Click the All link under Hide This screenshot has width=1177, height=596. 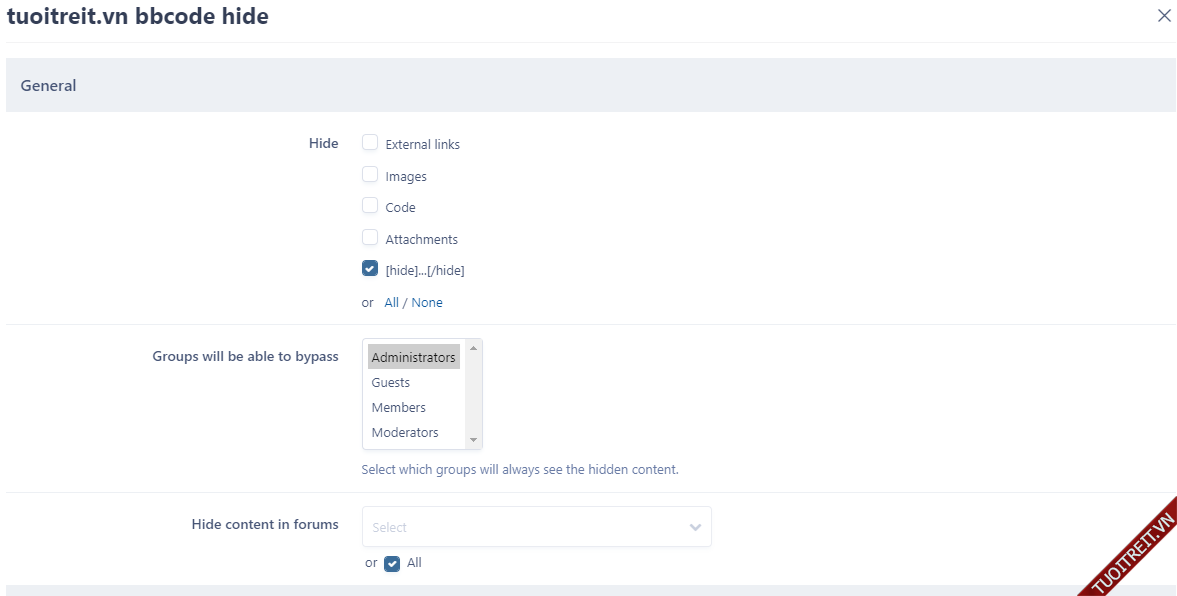(x=391, y=303)
